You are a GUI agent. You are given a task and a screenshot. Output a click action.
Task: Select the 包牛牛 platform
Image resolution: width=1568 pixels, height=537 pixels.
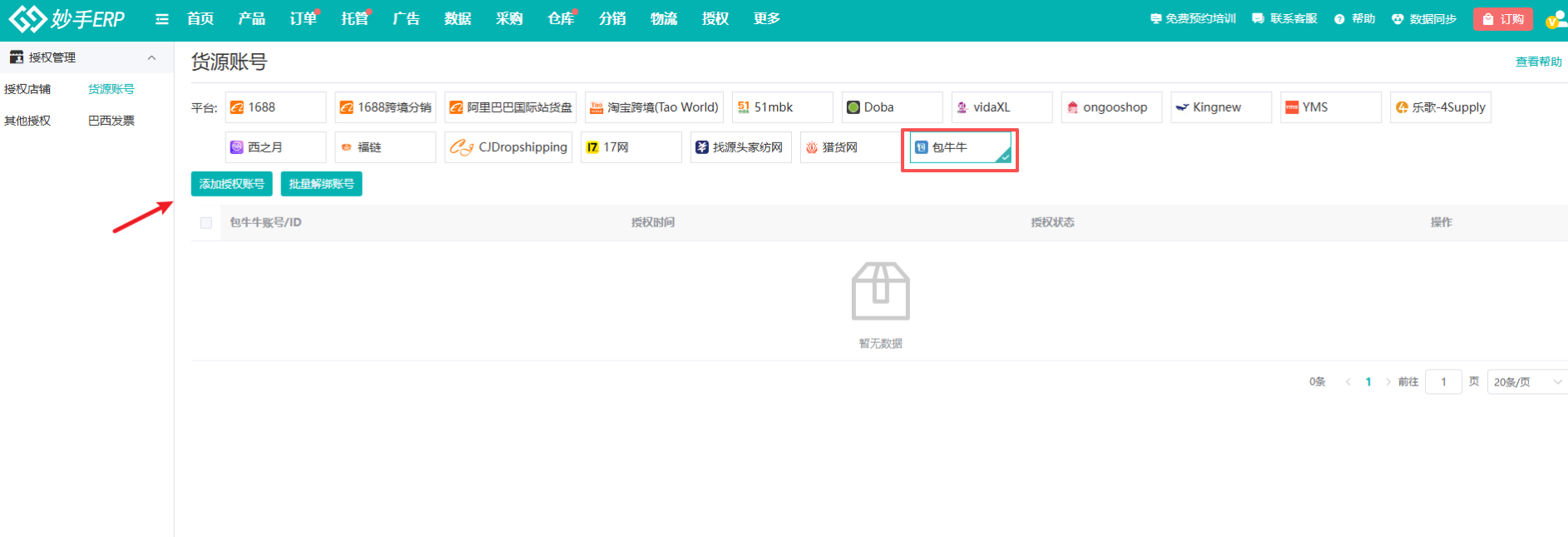point(961,147)
